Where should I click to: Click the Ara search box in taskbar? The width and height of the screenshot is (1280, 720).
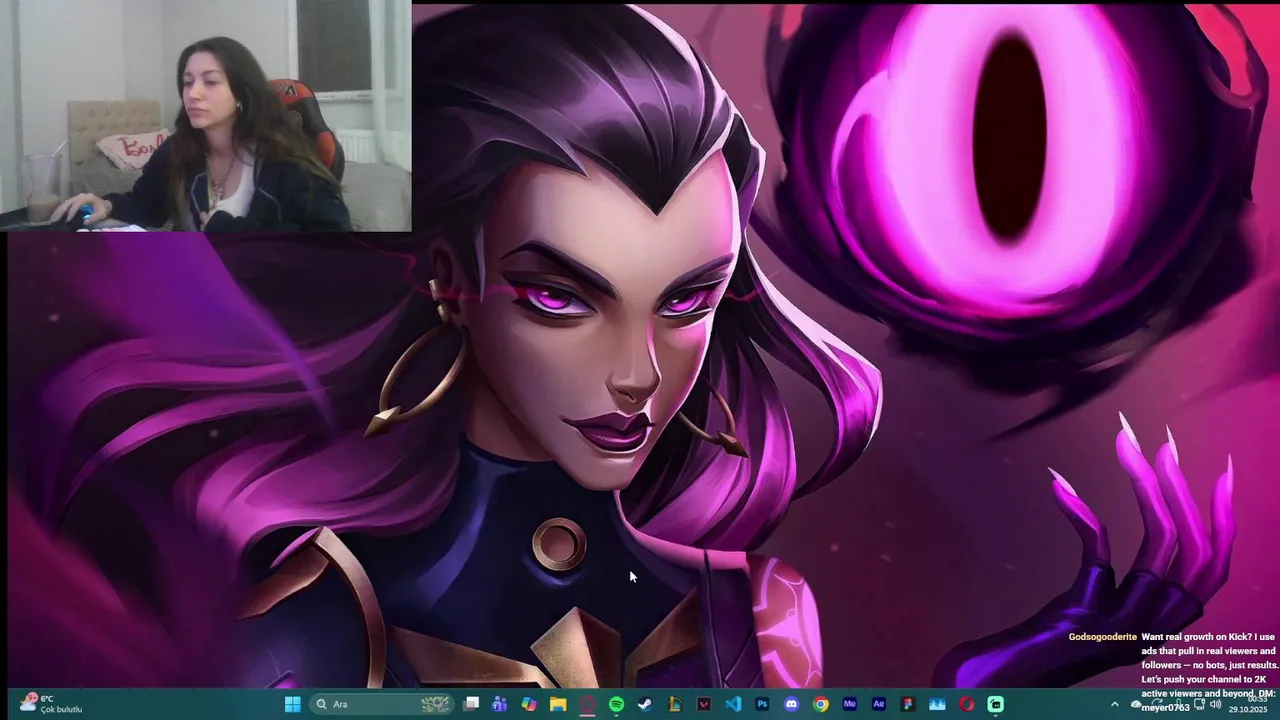[383, 704]
